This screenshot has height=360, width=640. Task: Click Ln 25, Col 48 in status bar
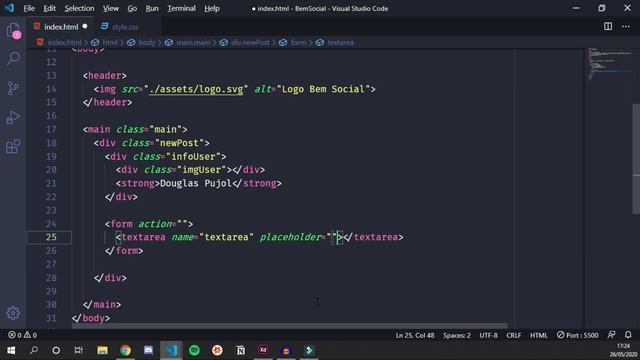(x=415, y=335)
